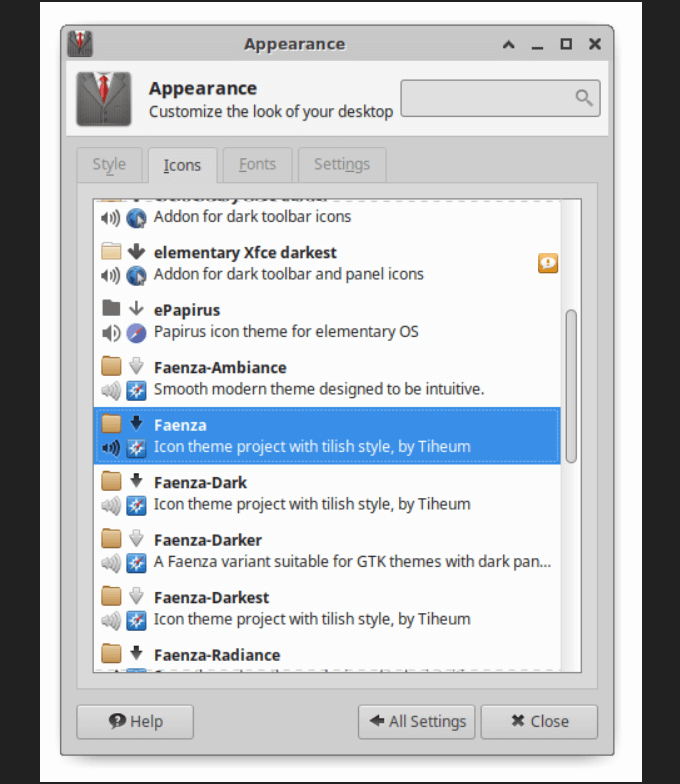Click the download arrow icon of Faenza-Darkest
This screenshot has width=680, height=784.
click(136, 596)
